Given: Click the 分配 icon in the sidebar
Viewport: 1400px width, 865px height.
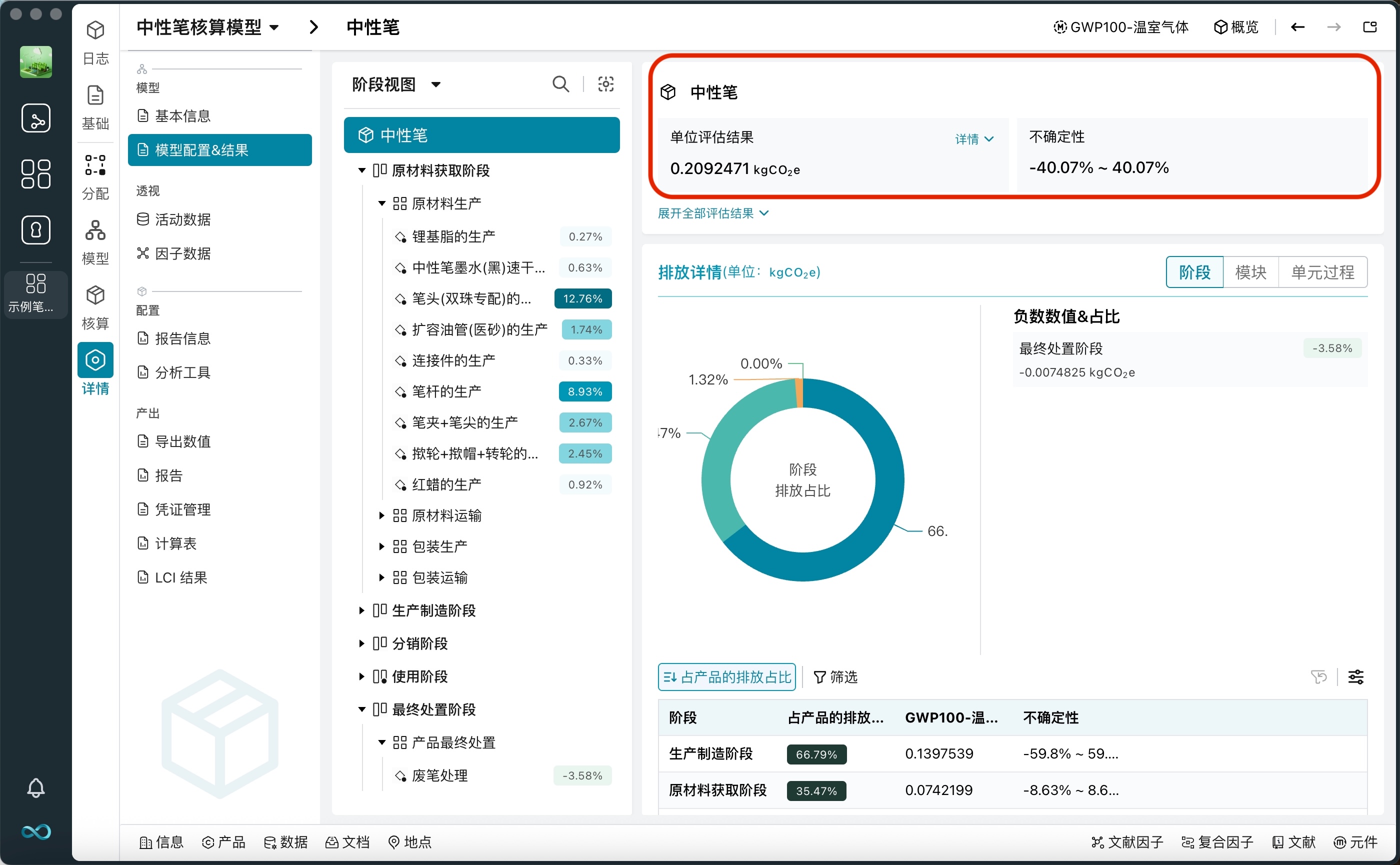Looking at the screenshot, I should (x=95, y=171).
